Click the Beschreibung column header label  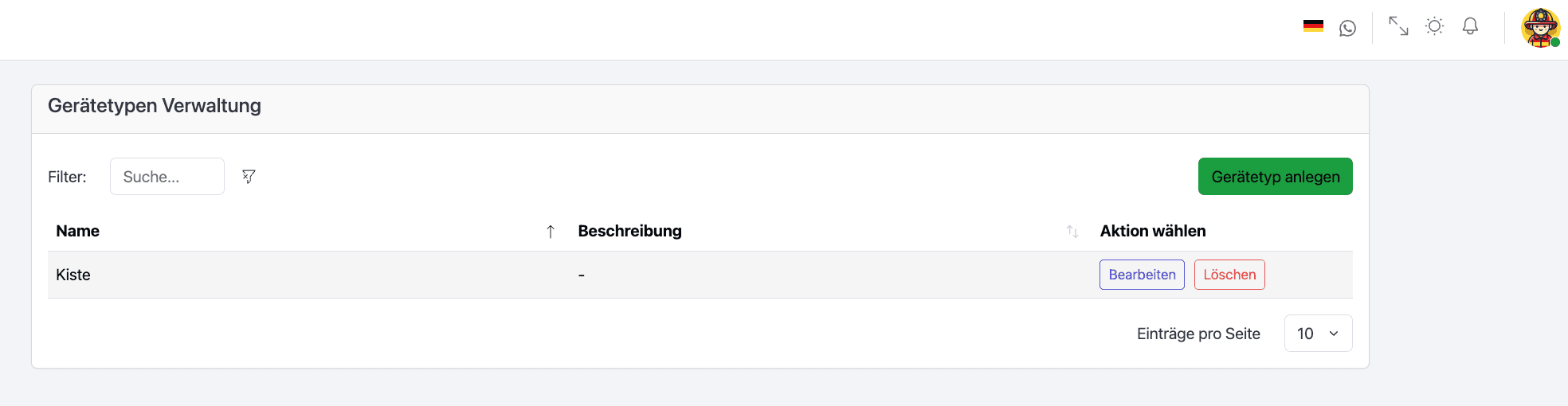pos(629,232)
